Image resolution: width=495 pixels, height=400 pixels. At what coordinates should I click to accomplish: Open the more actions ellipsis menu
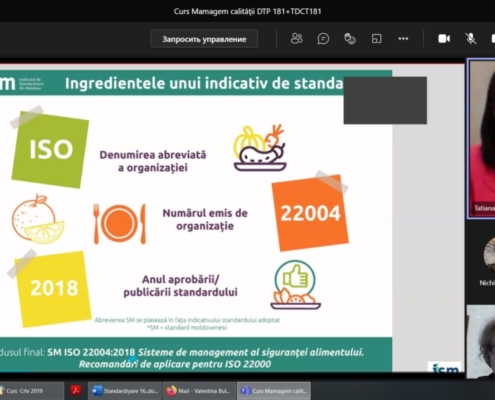click(403, 39)
